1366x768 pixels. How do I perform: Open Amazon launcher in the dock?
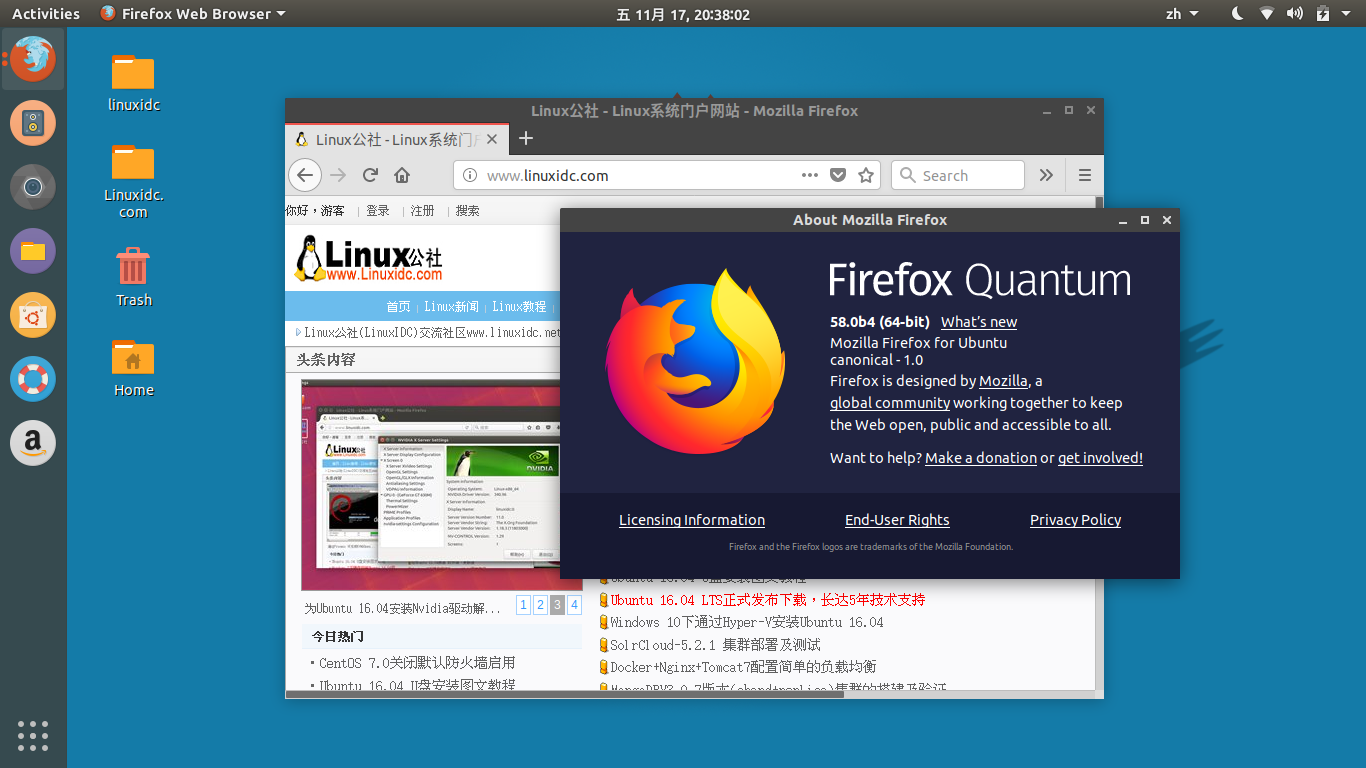33,443
